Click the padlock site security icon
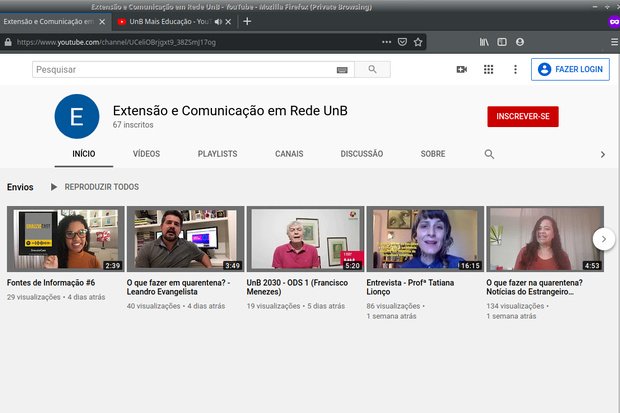 tap(8, 42)
